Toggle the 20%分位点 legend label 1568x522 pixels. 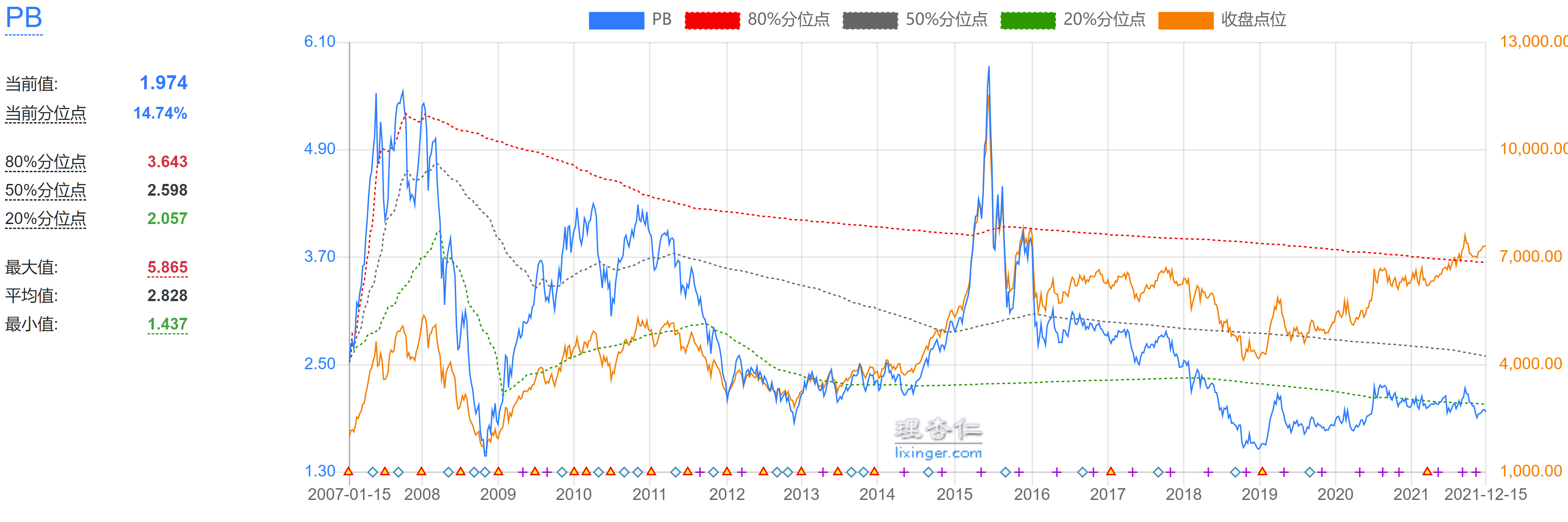click(1104, 20)
